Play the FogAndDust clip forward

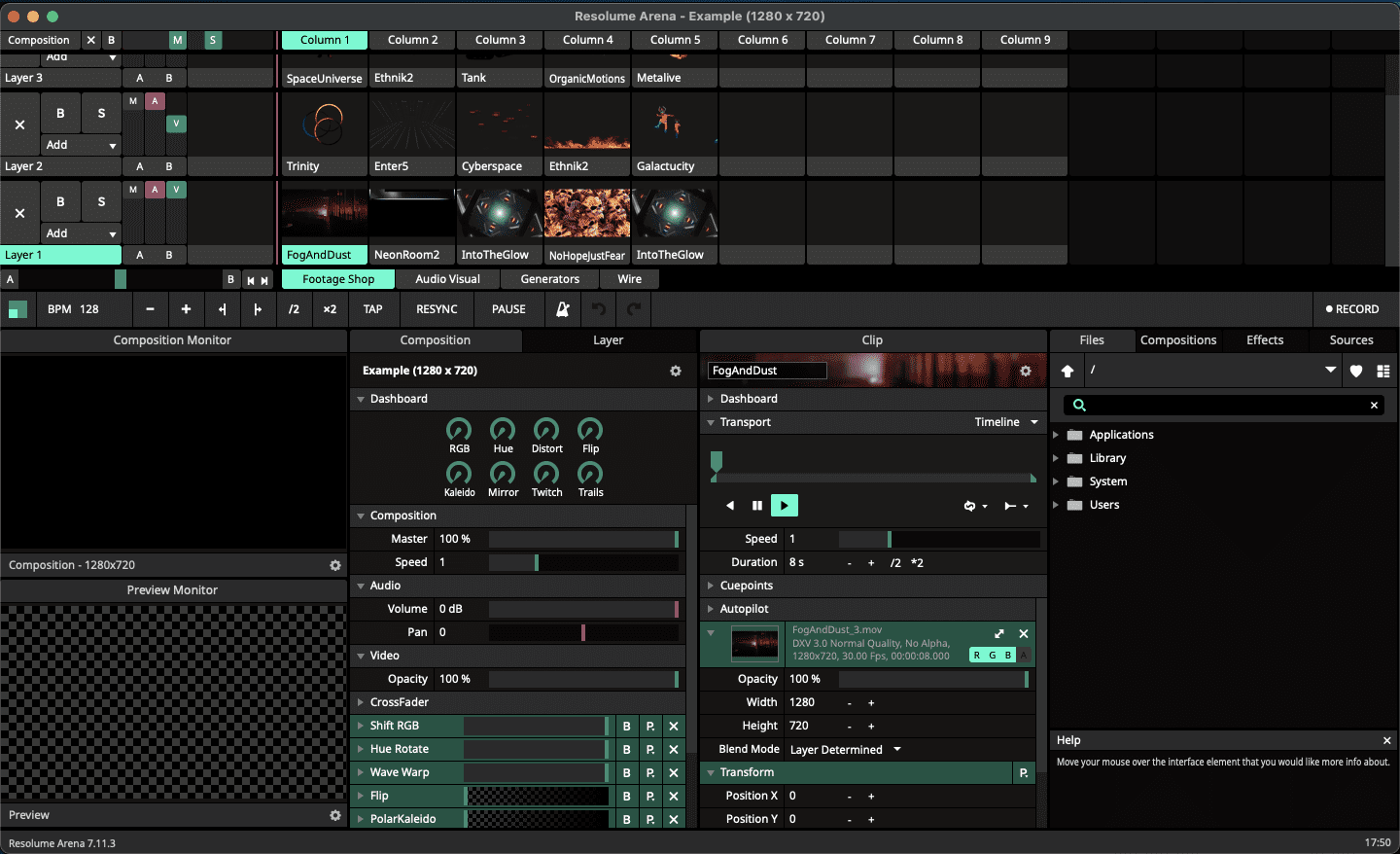click(785, 505)
